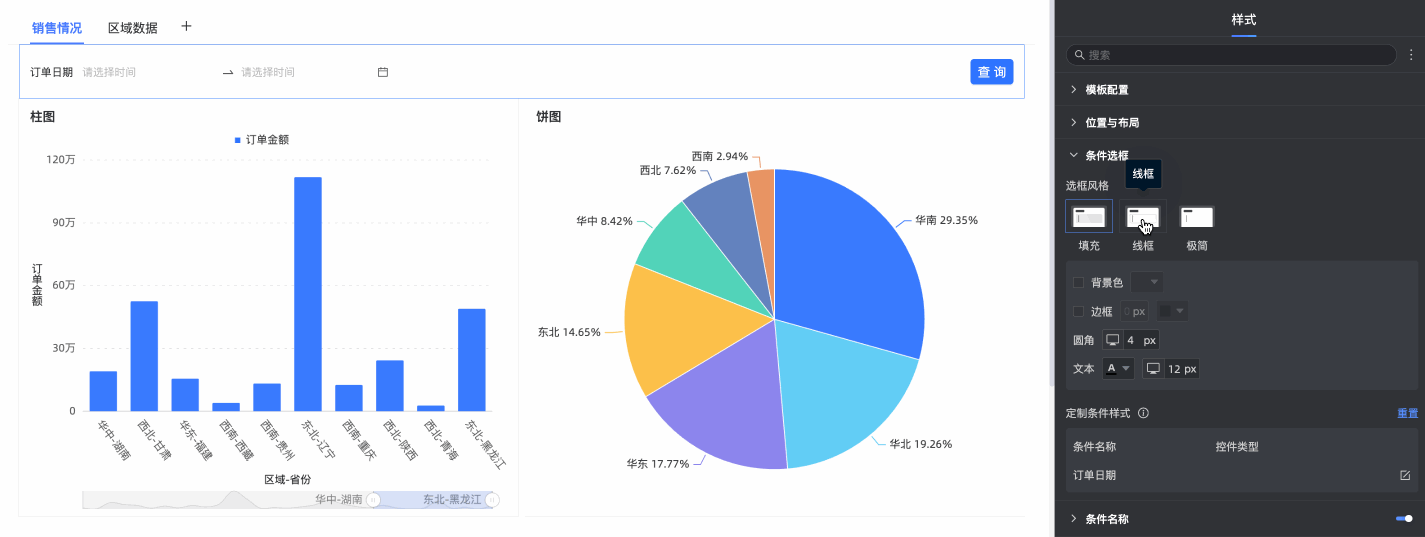Click the 重置 link
Viewport: 1425px width, 537px height.
tap(1407, 413)
